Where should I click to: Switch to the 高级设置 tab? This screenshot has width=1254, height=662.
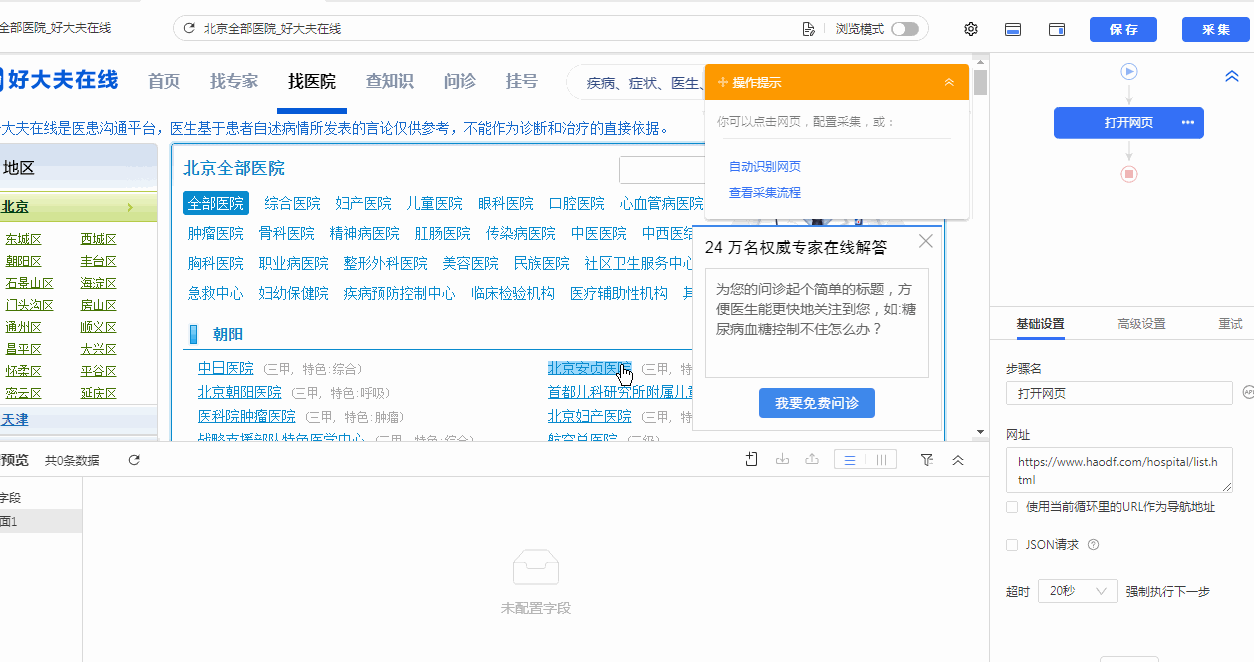pos(1141,324)
